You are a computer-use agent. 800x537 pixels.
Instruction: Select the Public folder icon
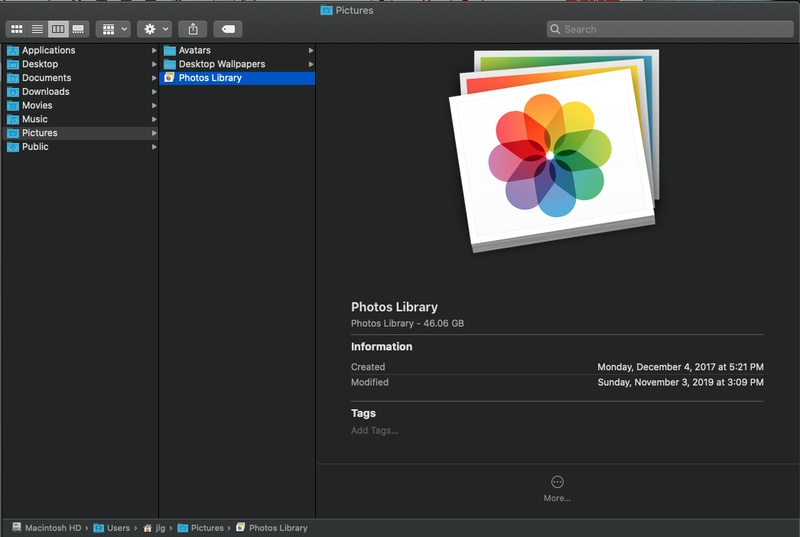coord(13,147)
